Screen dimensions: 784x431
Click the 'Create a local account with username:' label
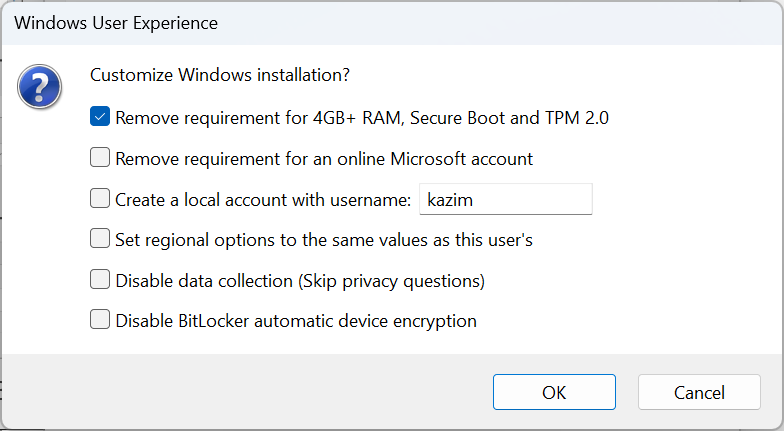[263, 200]
